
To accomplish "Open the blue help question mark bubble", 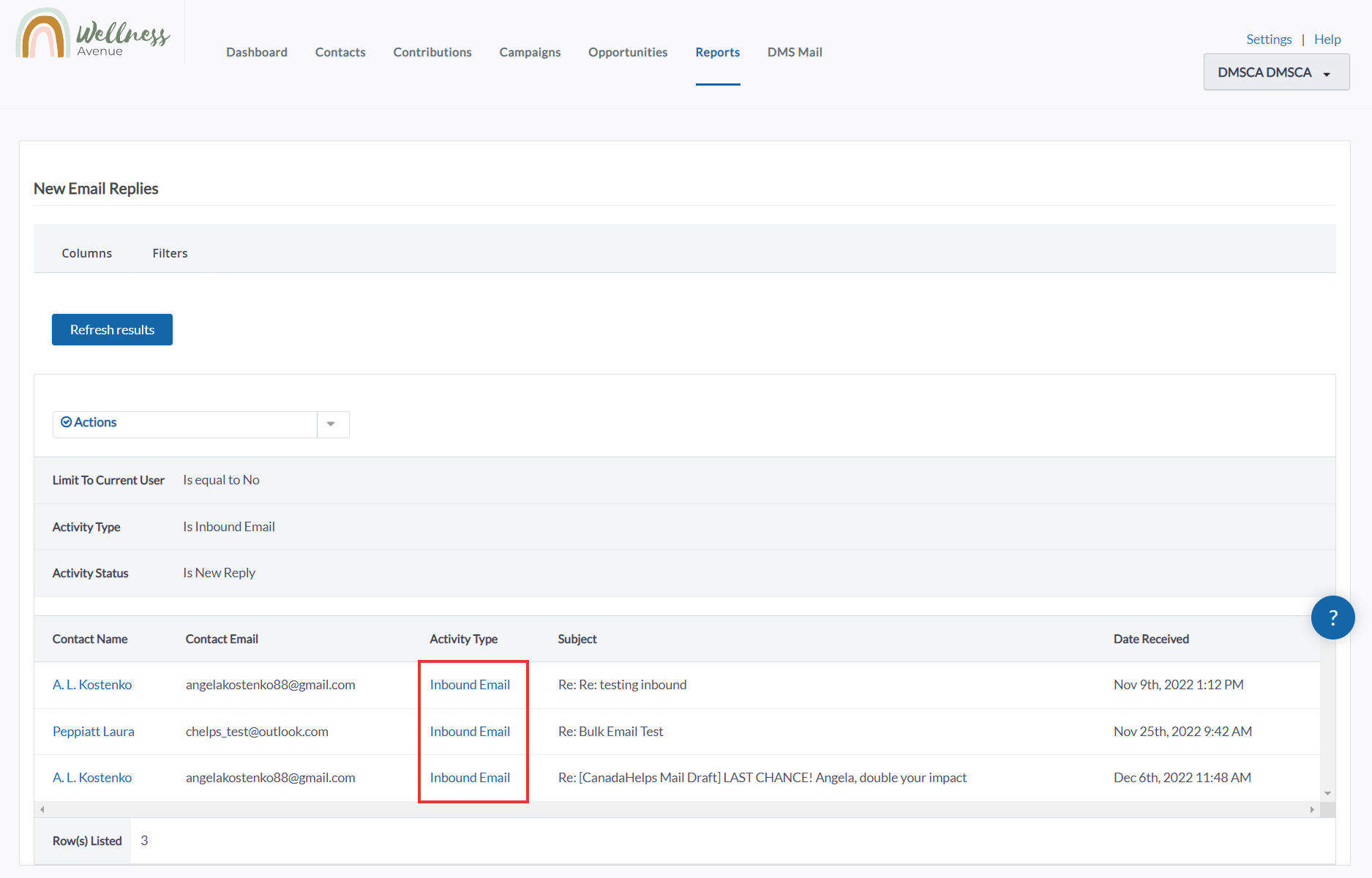I will click(1332, 618).
